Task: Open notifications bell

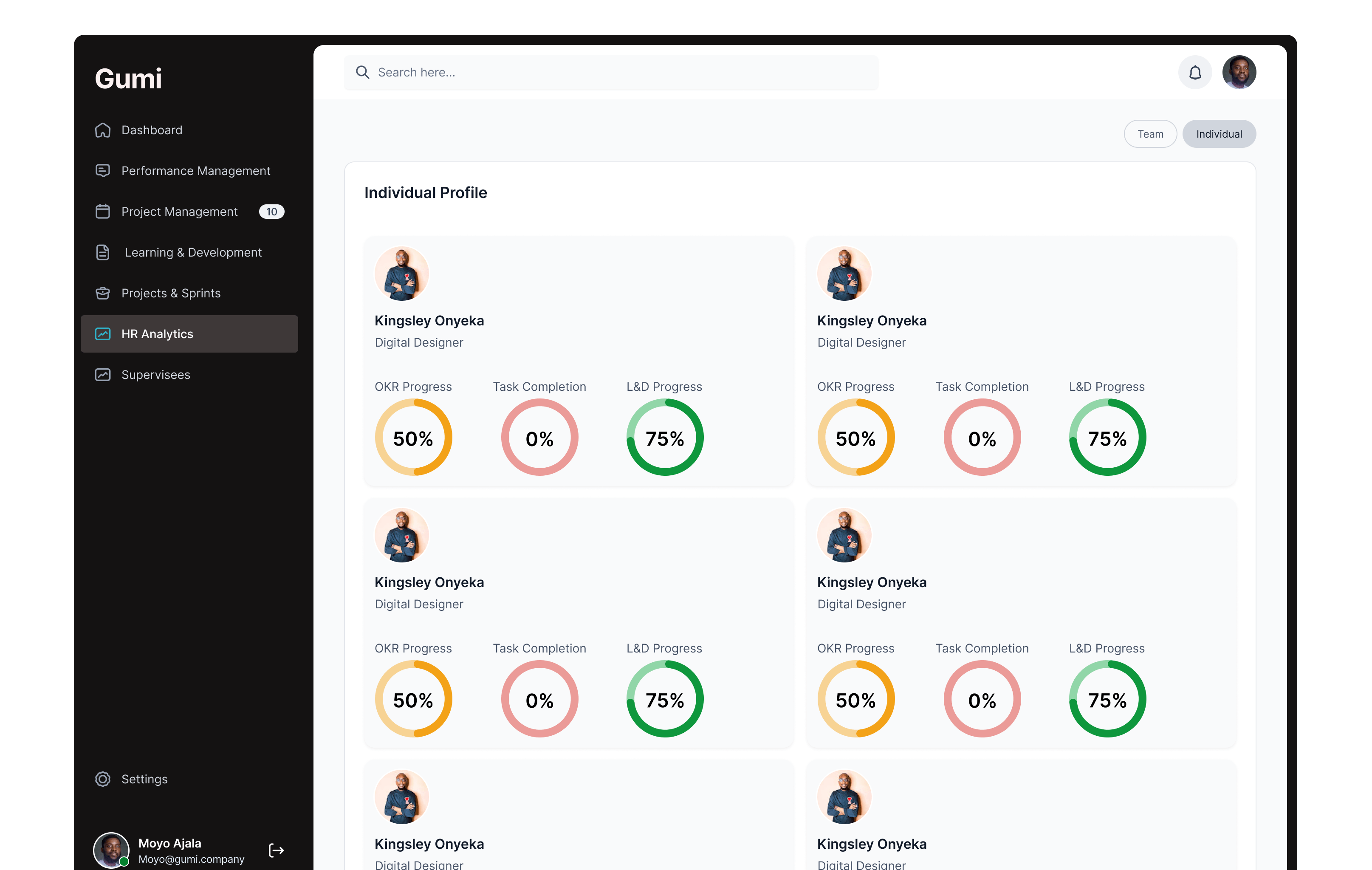Action: coord(1195,72)
